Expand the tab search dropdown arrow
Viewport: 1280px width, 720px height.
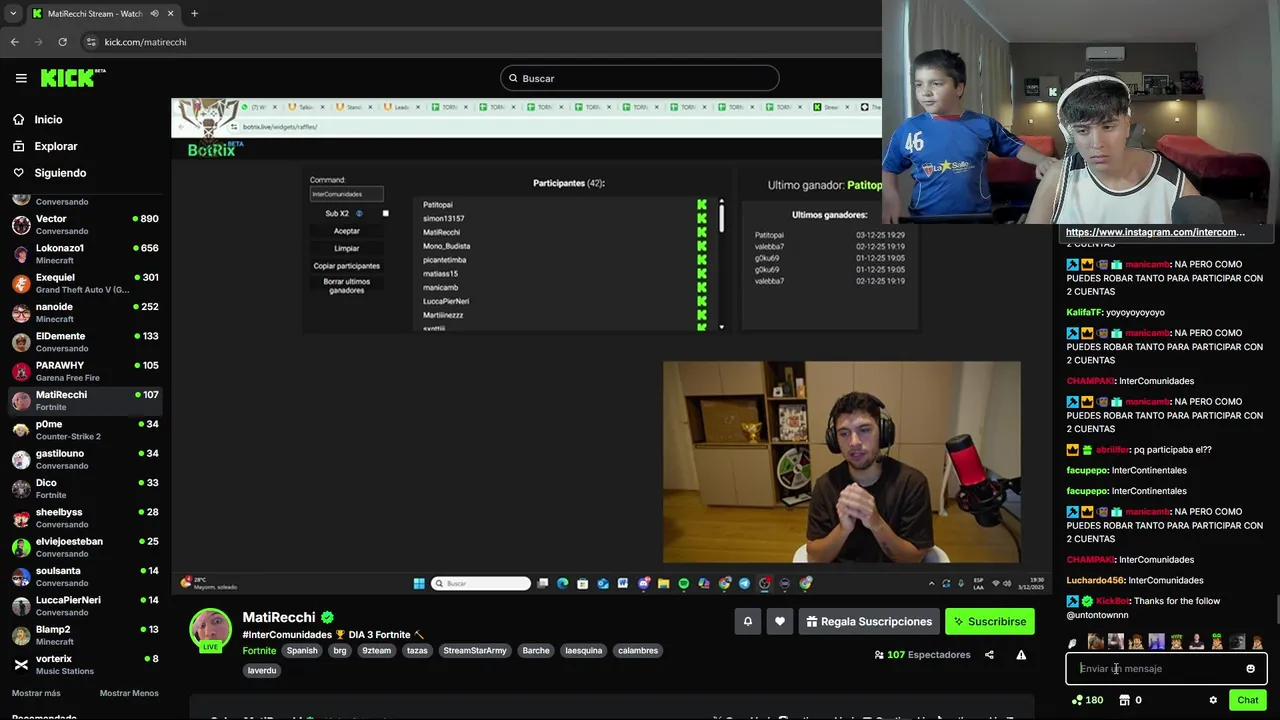click(13, 14)
